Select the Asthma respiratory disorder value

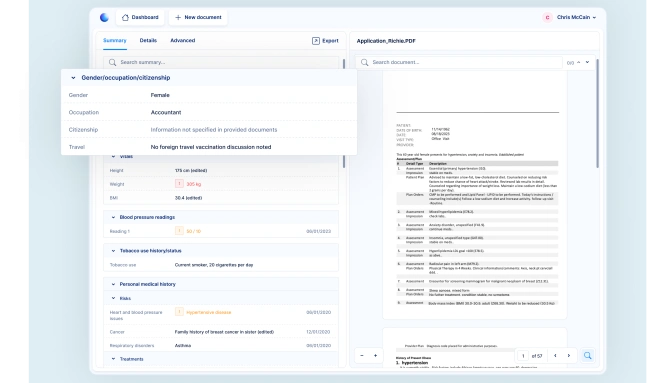point(183,346)
